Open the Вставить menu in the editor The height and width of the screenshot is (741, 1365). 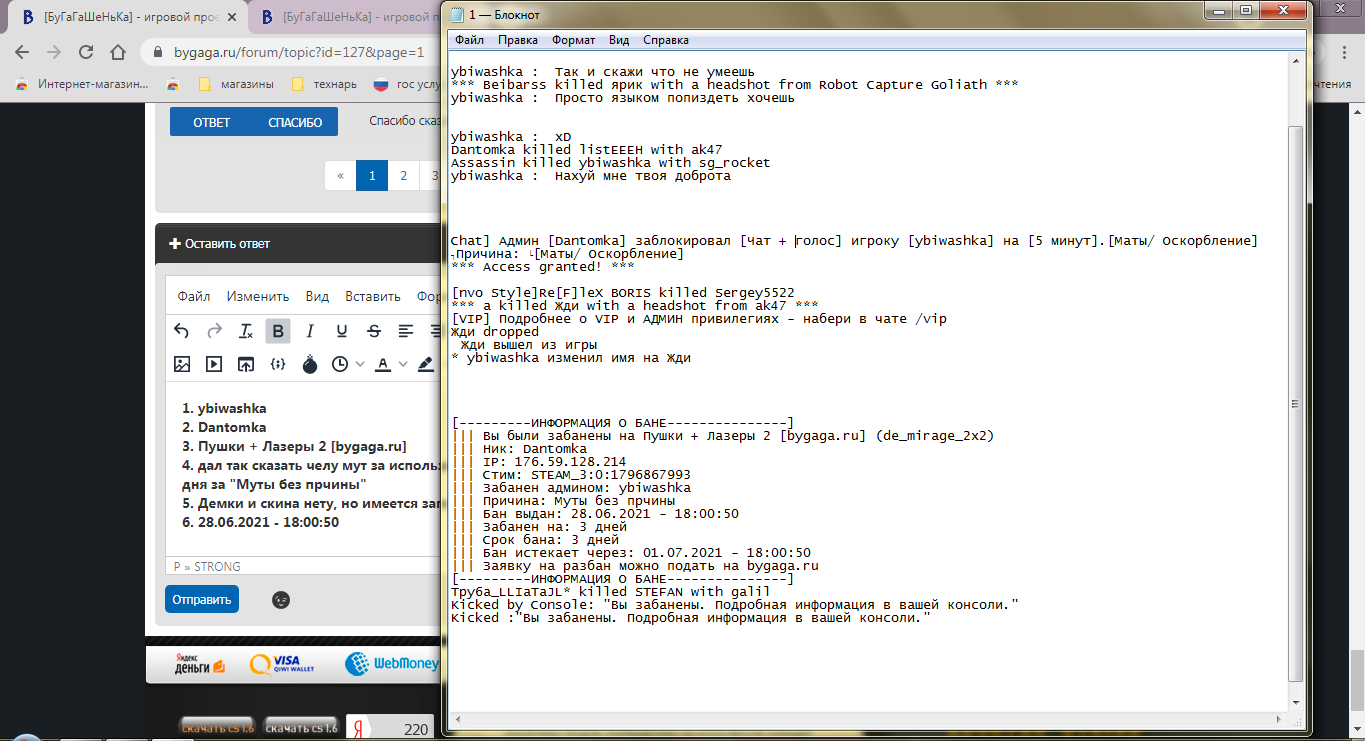click(369, 296)
